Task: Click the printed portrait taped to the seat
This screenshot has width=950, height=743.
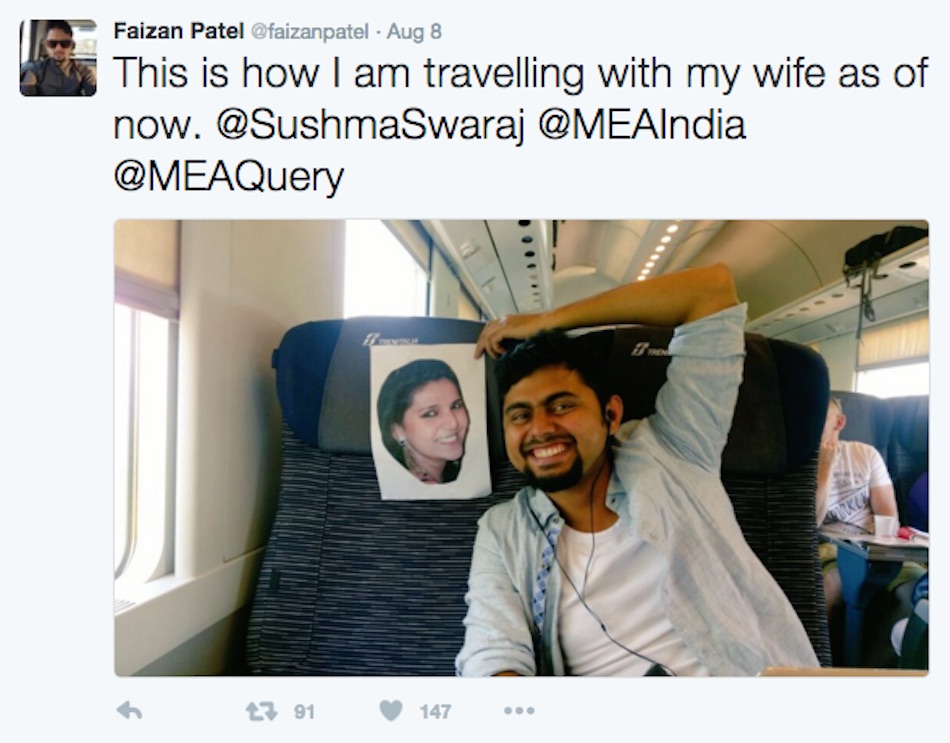Action: (x=430, y=422)
